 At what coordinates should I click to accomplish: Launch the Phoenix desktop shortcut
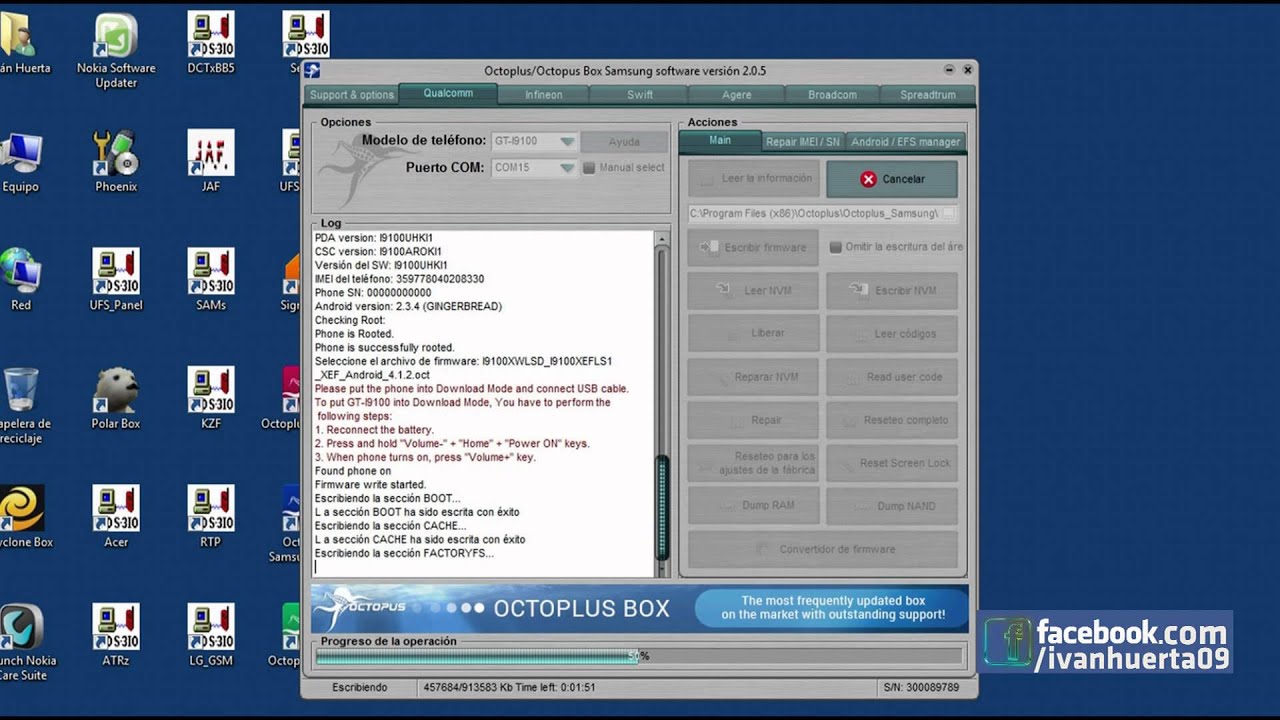click(x=116, y=162)
